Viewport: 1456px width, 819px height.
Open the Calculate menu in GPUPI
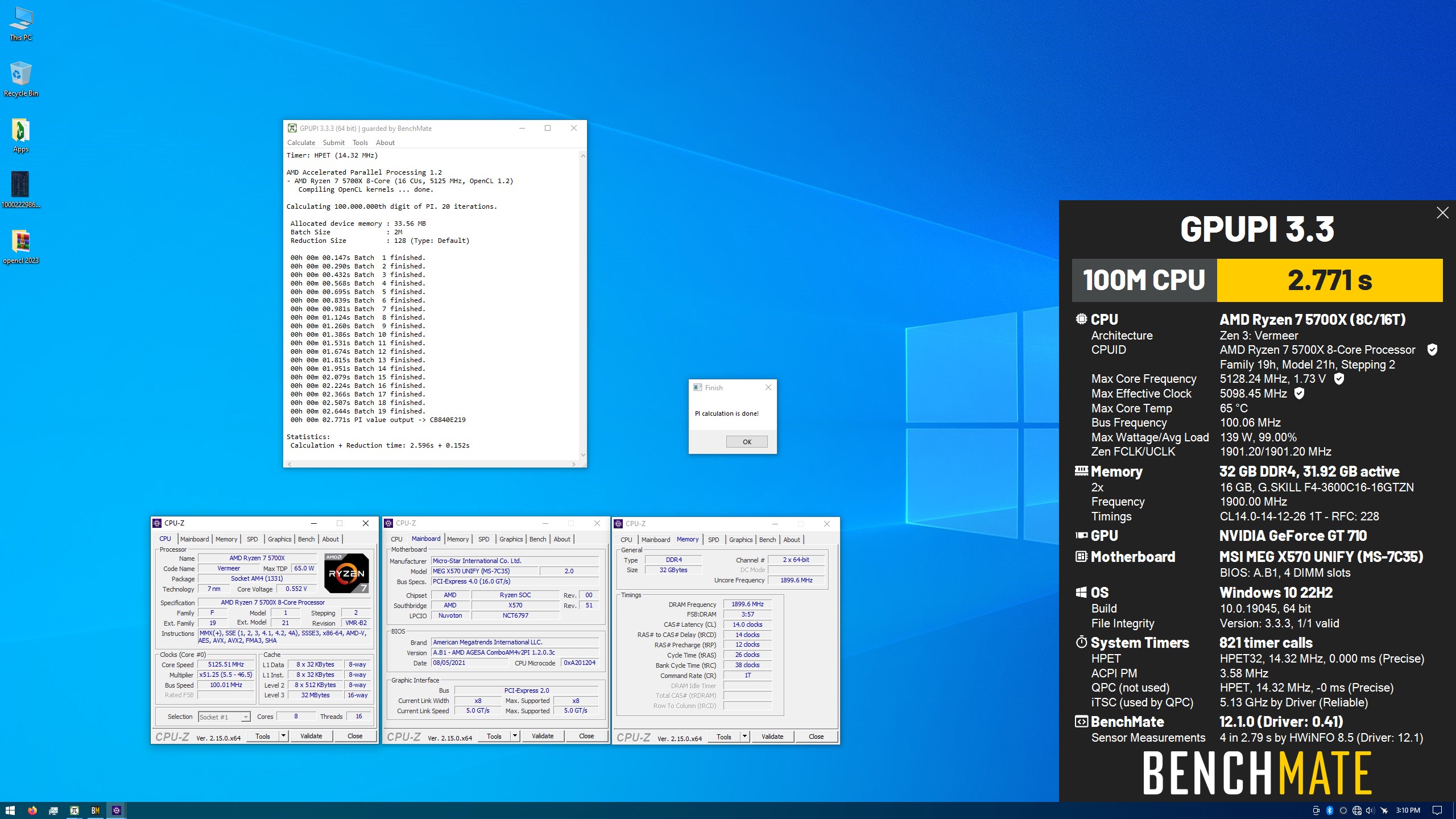click(301, 143)
